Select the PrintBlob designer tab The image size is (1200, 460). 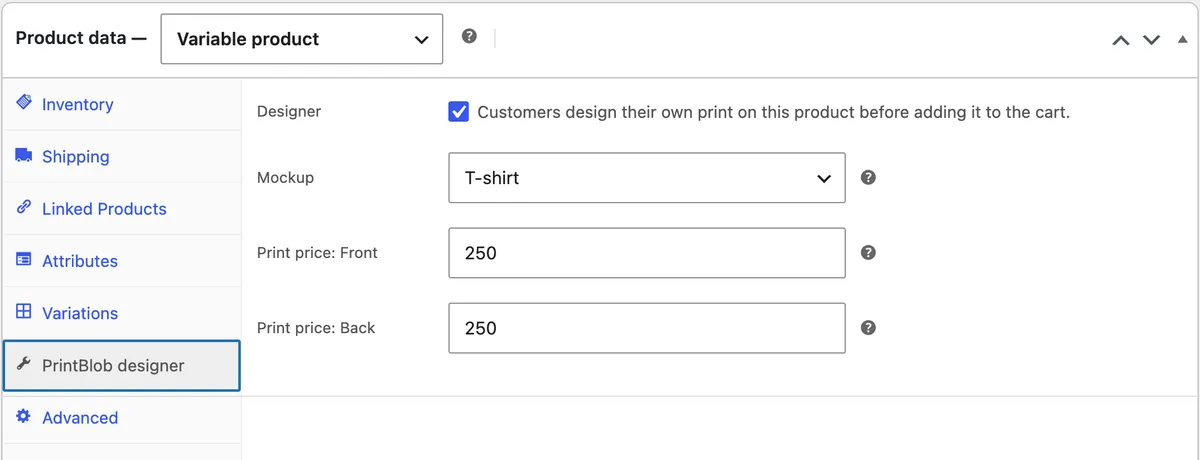click(x=122, y=365)
